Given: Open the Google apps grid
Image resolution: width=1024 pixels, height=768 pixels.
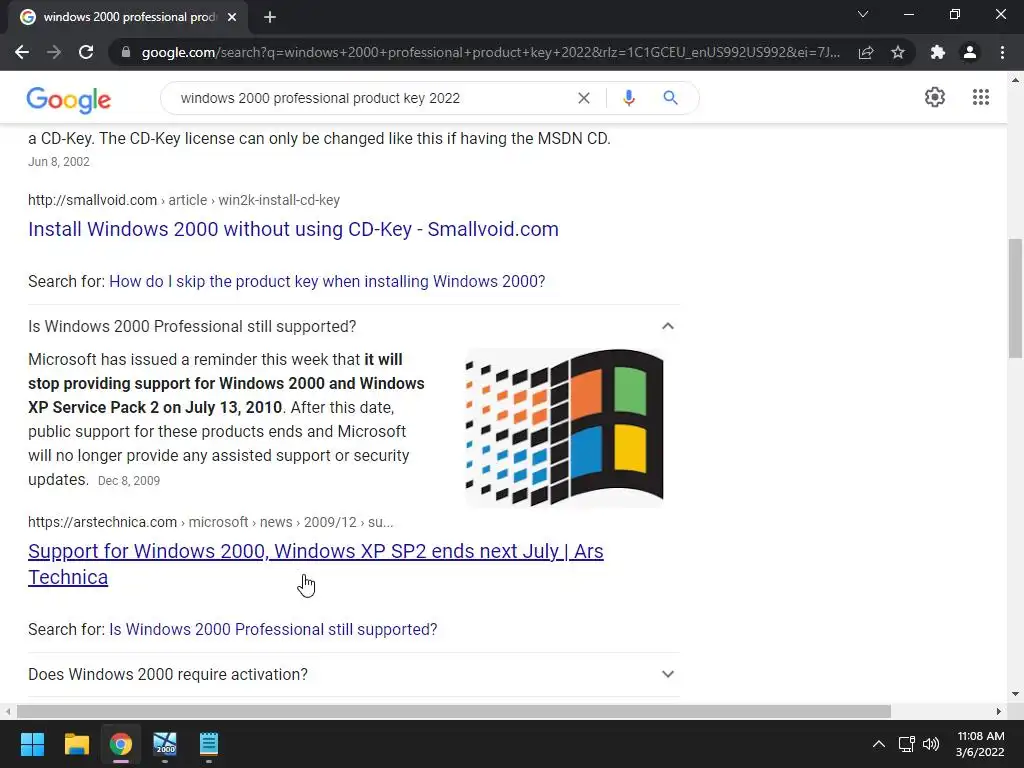Looking at the screenshot, I should click(980, 97).
